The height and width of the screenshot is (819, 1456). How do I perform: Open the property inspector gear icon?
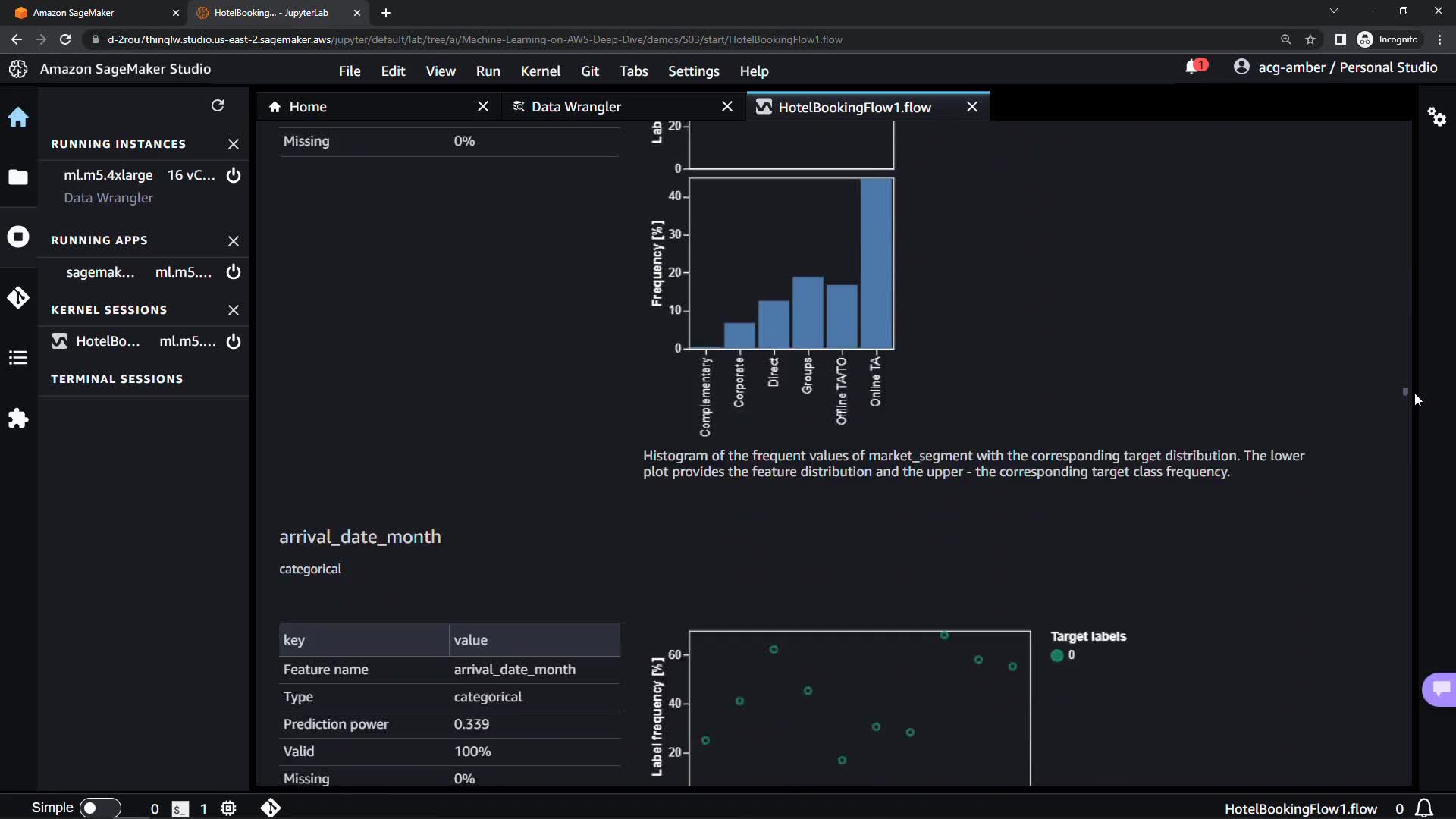click(1436, 117)
